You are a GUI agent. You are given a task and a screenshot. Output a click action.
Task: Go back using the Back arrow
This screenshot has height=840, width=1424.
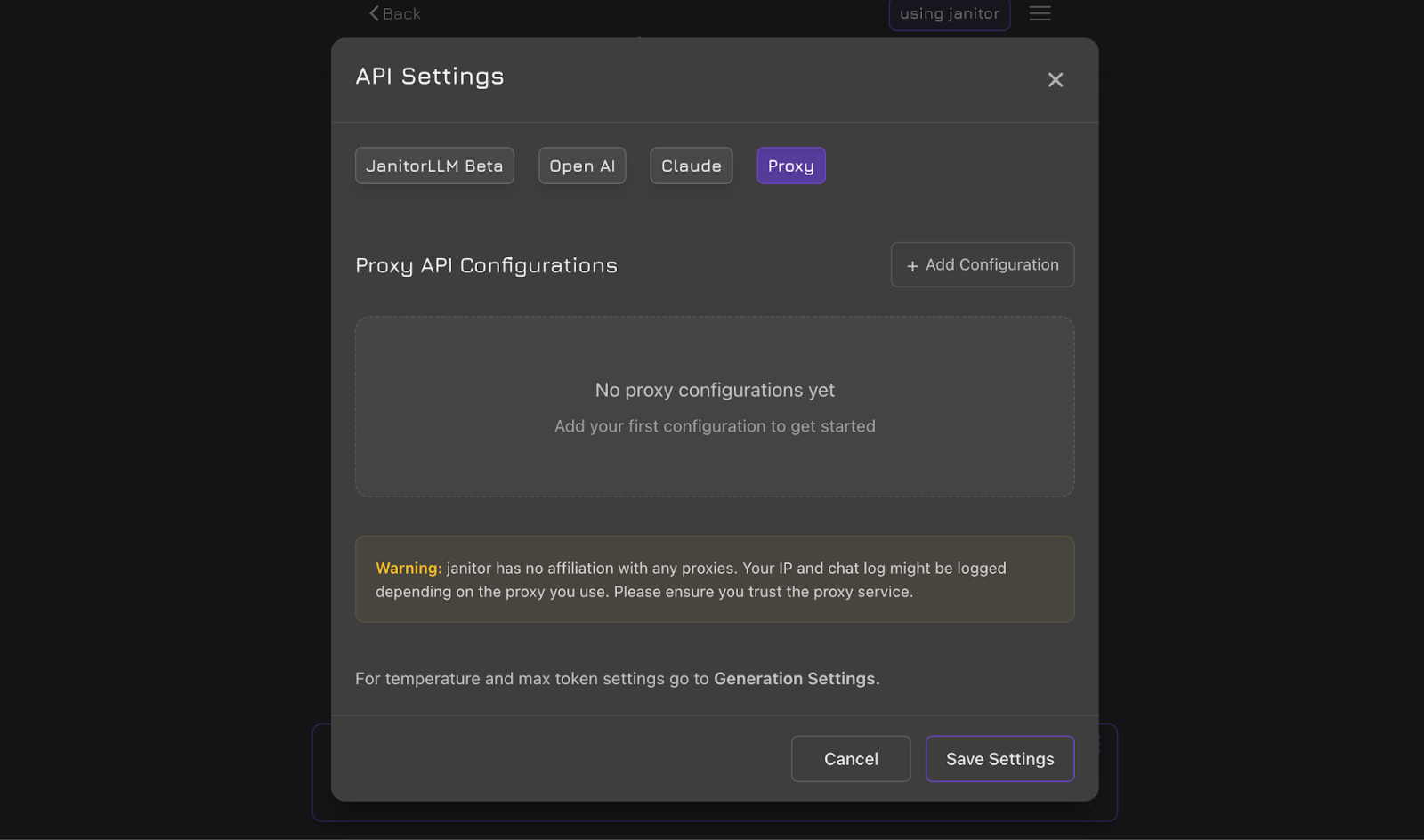pyautogui.click(x=395, y=13)
